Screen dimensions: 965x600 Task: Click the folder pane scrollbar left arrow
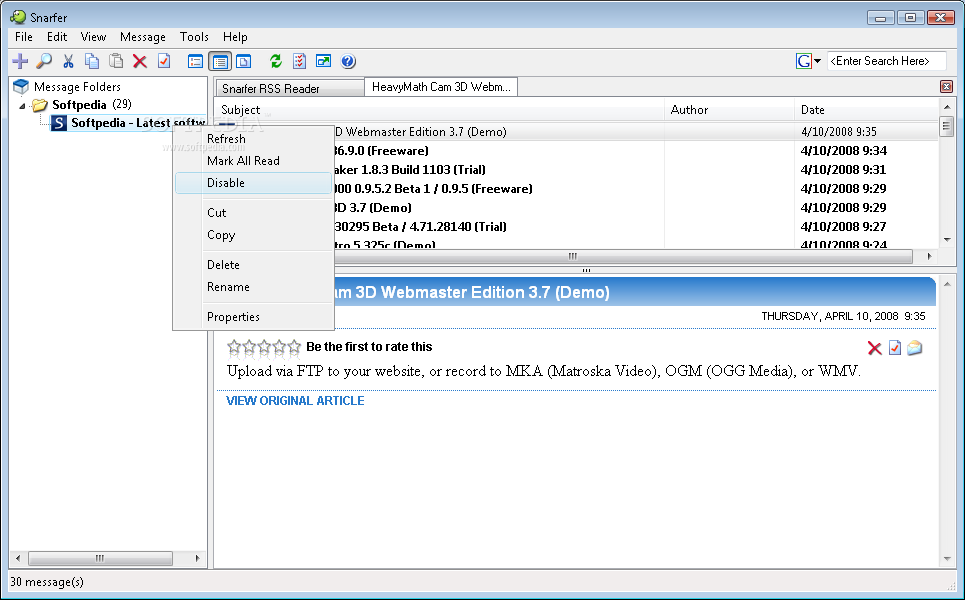point(18,558)
